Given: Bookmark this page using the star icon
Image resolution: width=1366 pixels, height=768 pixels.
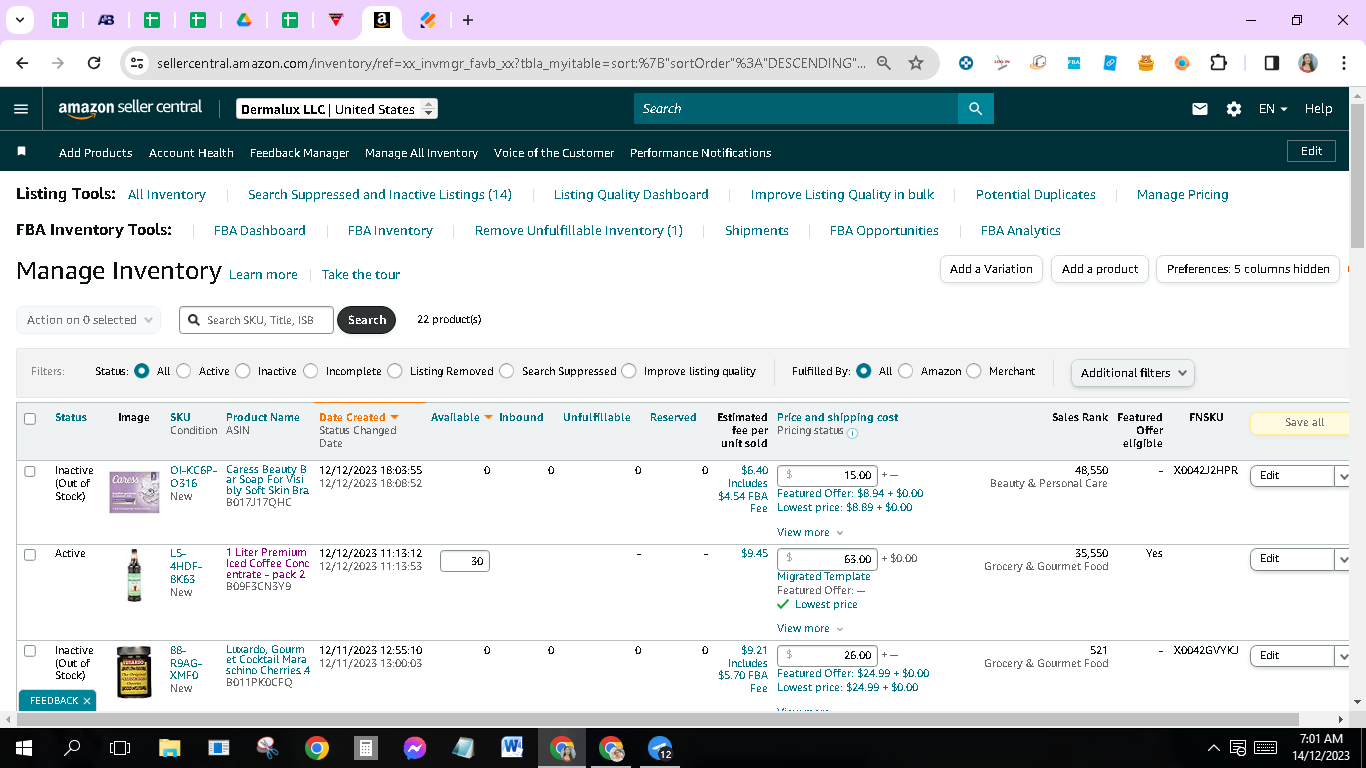Looking at the screenshot, I should tap(916, 63).
